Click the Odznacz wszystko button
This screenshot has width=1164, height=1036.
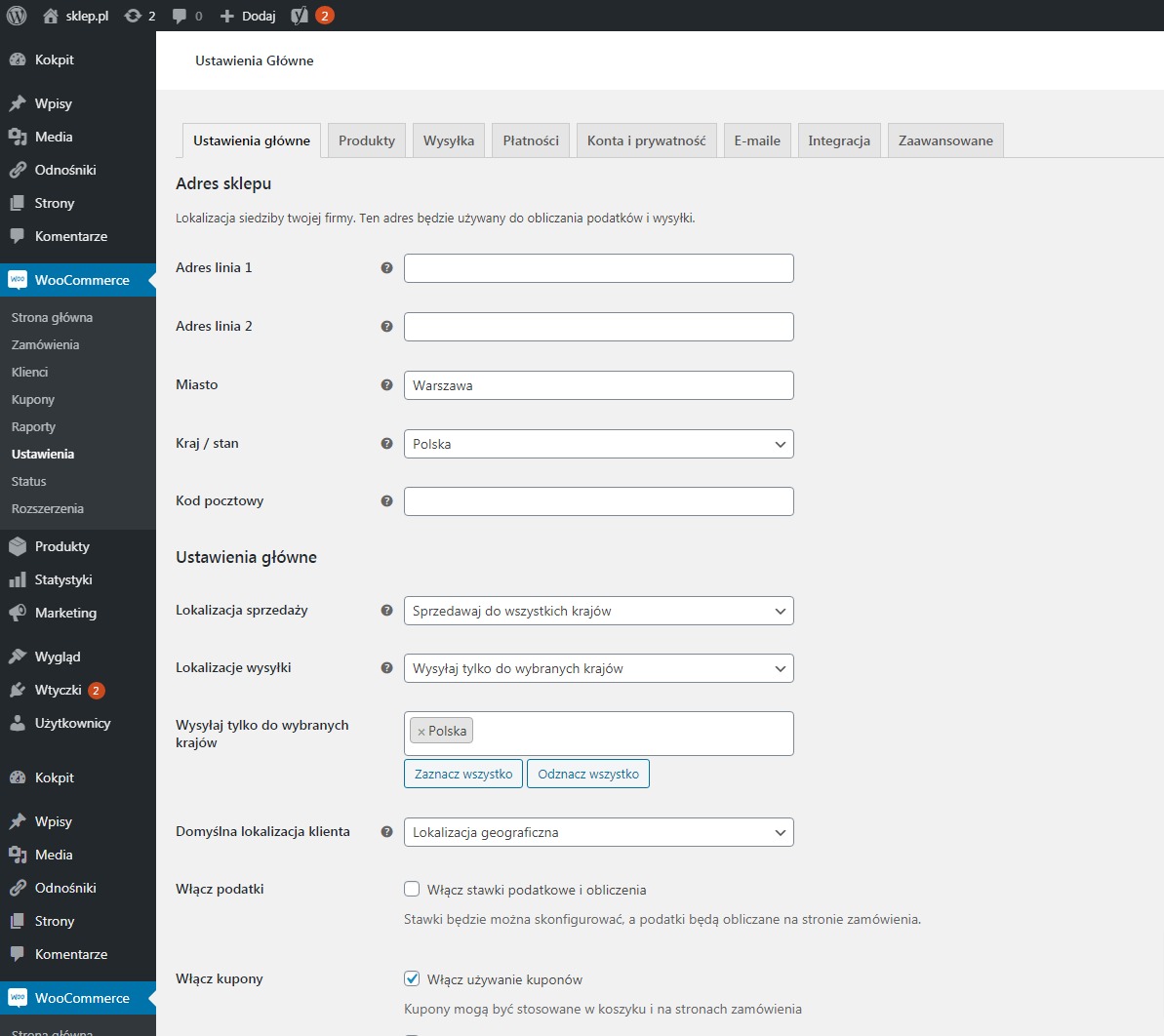coord(588,774)
